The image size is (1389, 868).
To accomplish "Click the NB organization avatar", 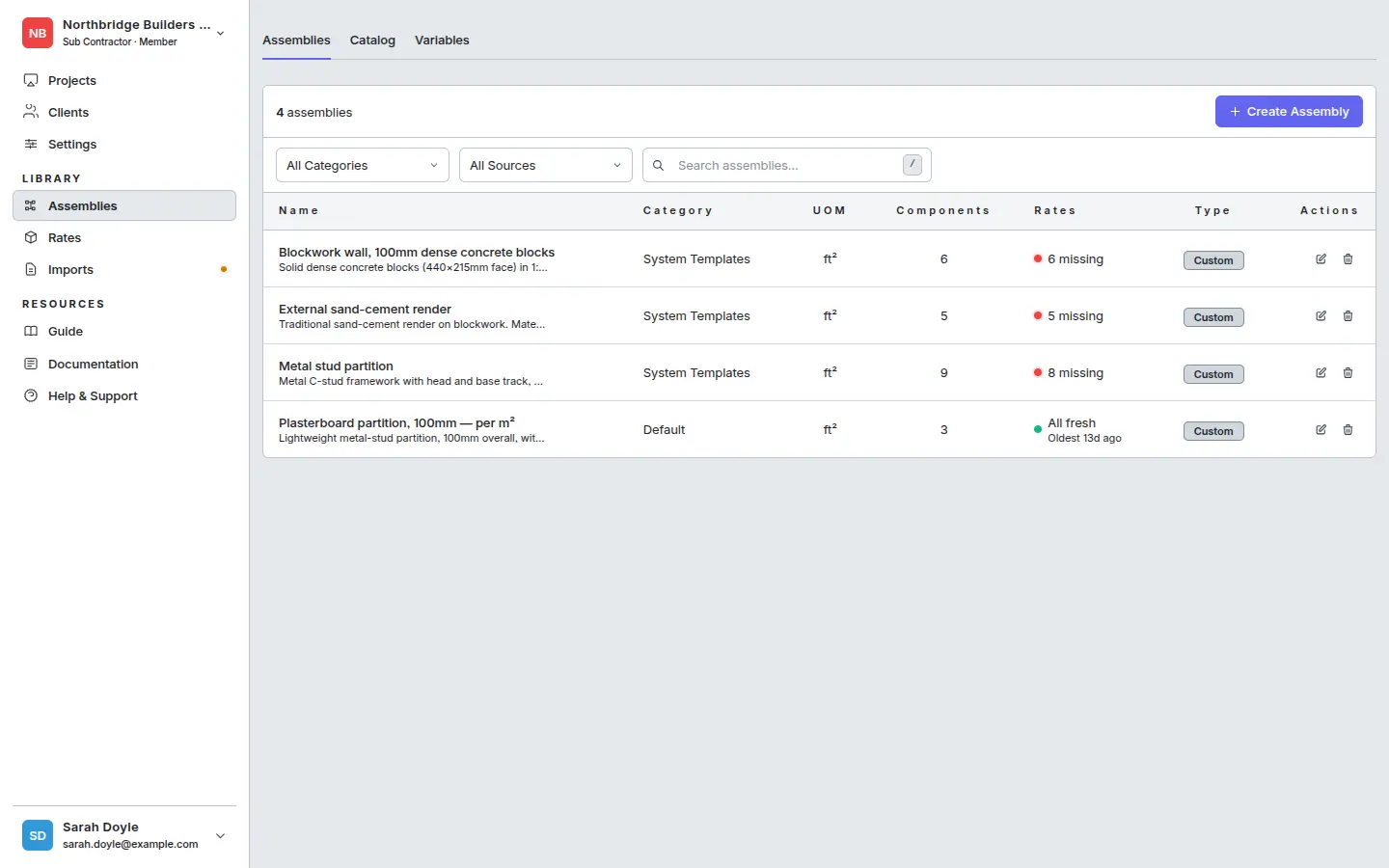I will [x=38, y=33].
